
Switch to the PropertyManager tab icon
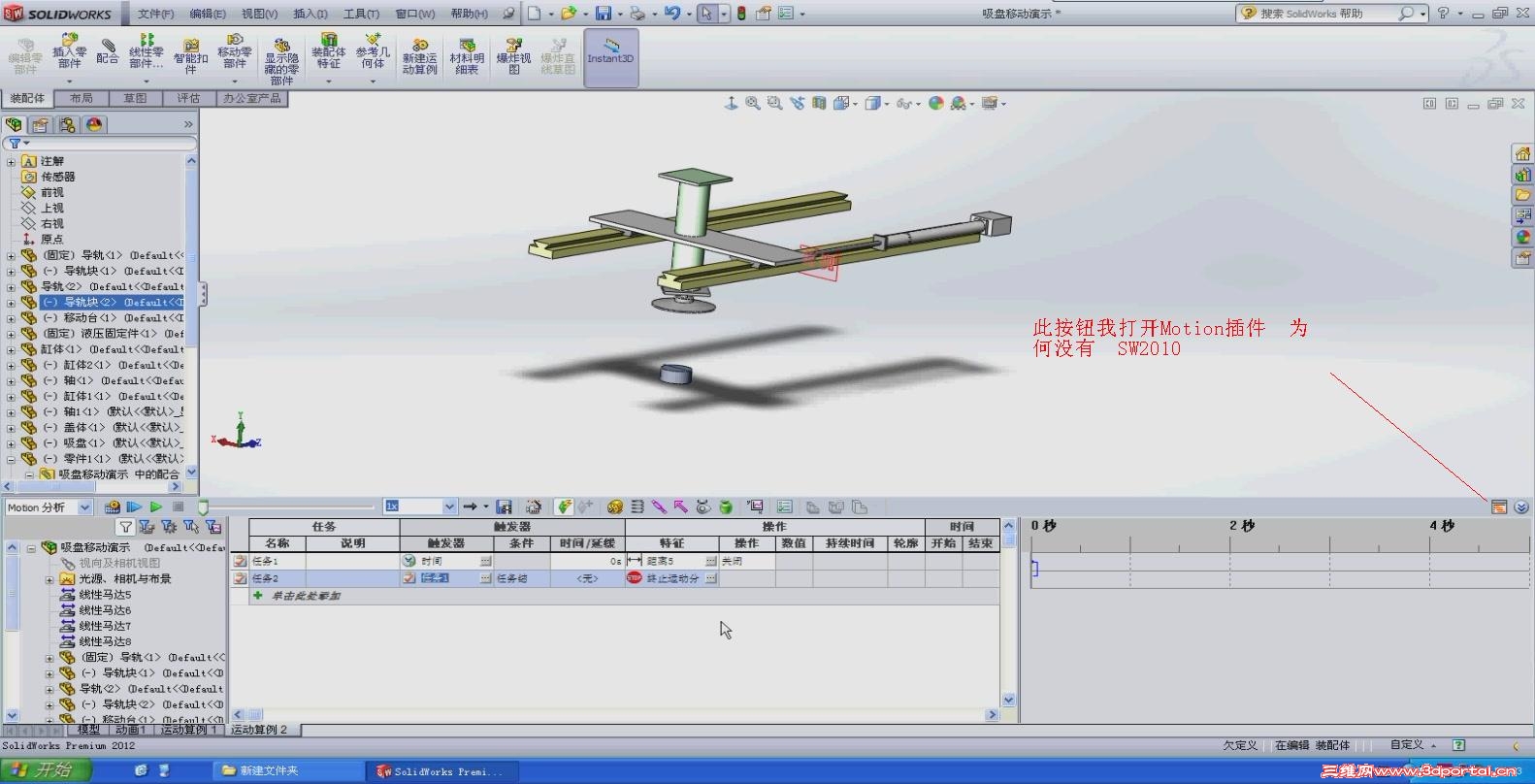[41, 124]
